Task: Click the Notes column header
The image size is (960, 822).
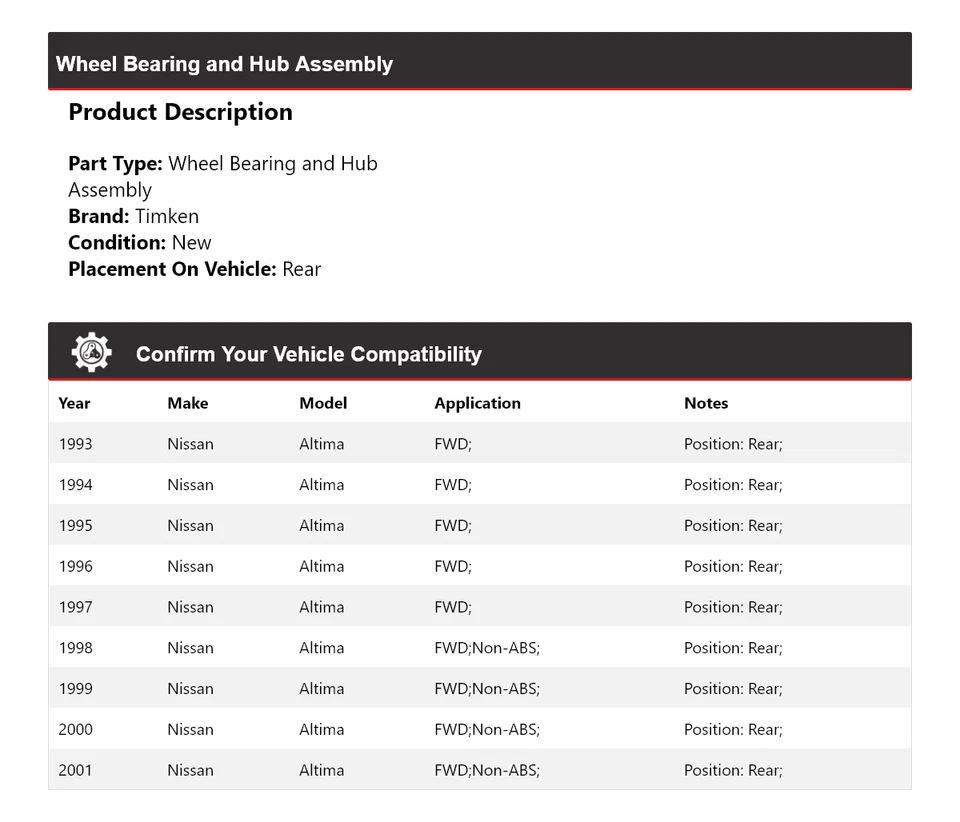Action: 706,403
